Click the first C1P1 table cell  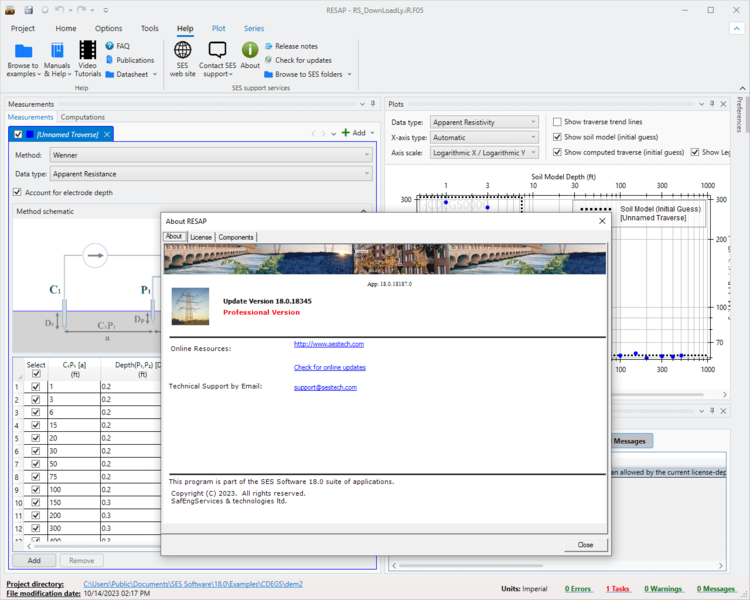coord(75,386)
